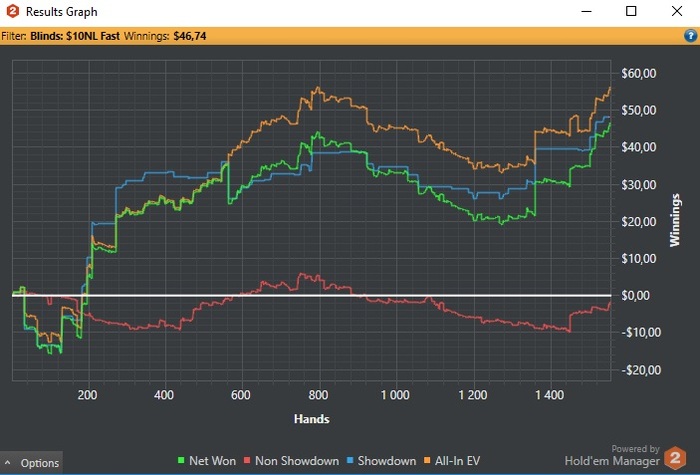This screenshot has height=475, width=700.
Task: Toggle the Showdown legend entry
Action: click(x=381, y=461)
